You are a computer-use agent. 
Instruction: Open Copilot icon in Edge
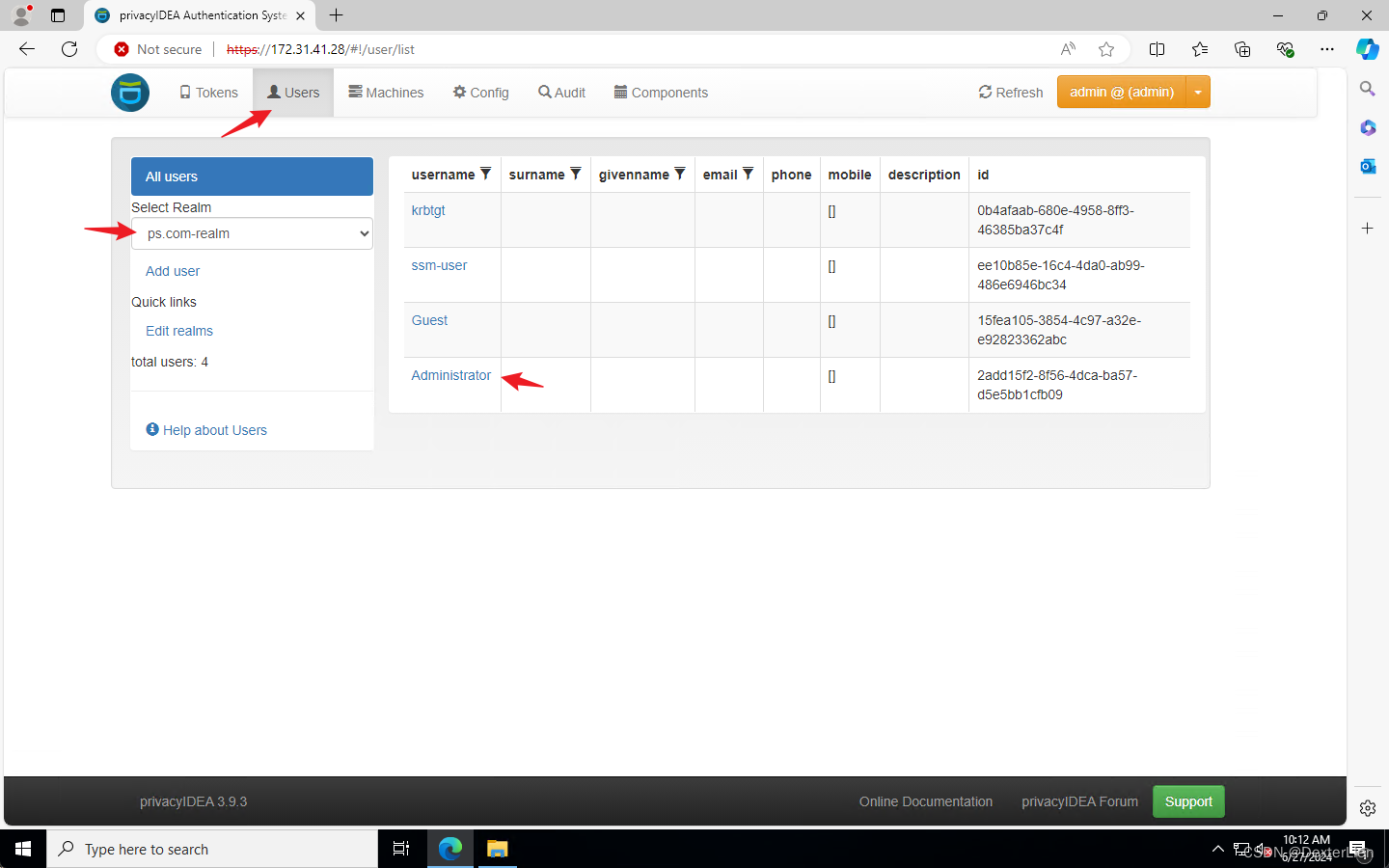tap(1368, 49)
